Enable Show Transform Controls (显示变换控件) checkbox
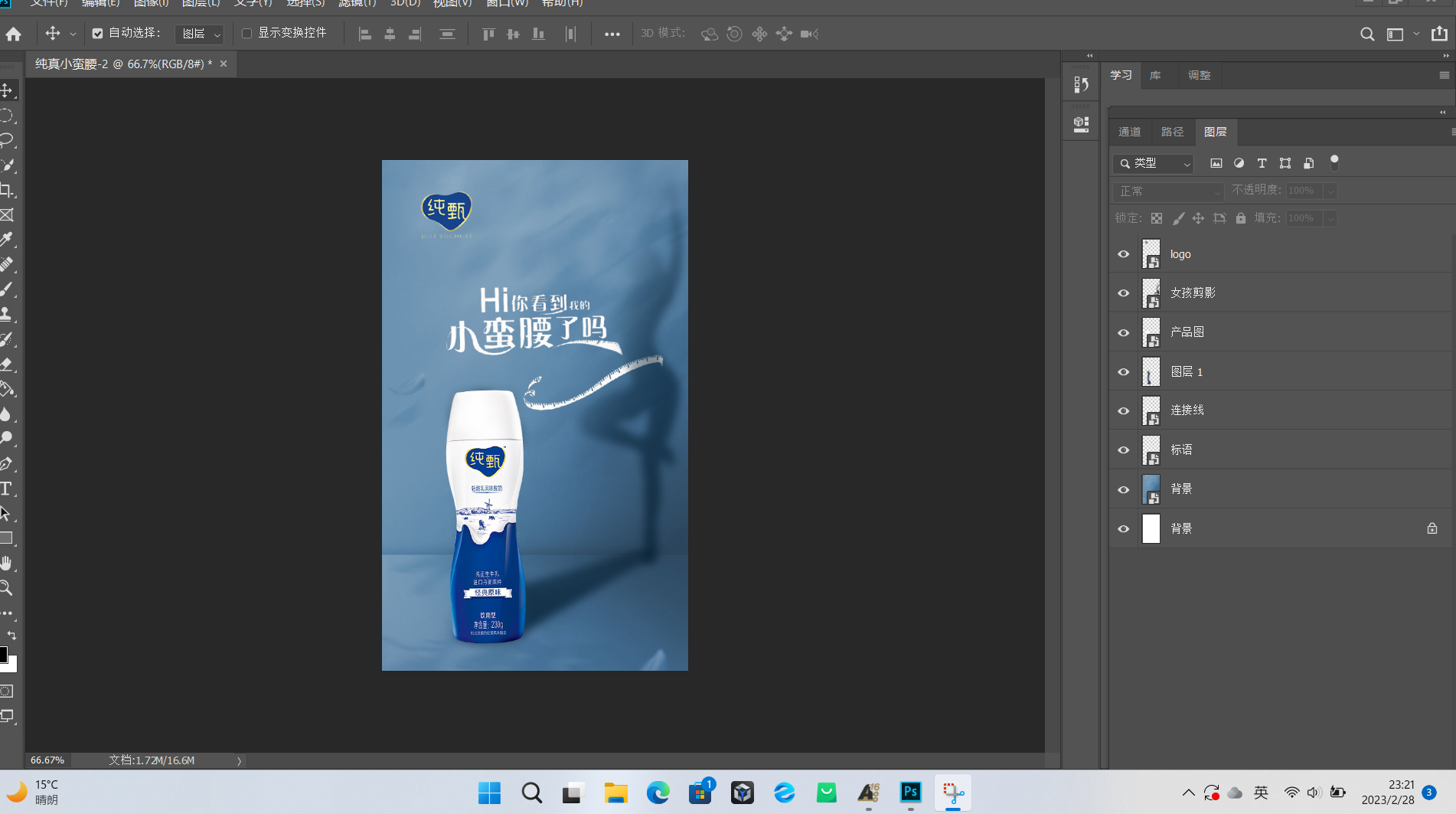The image size is (1456, 814). (x=246, y=33)
